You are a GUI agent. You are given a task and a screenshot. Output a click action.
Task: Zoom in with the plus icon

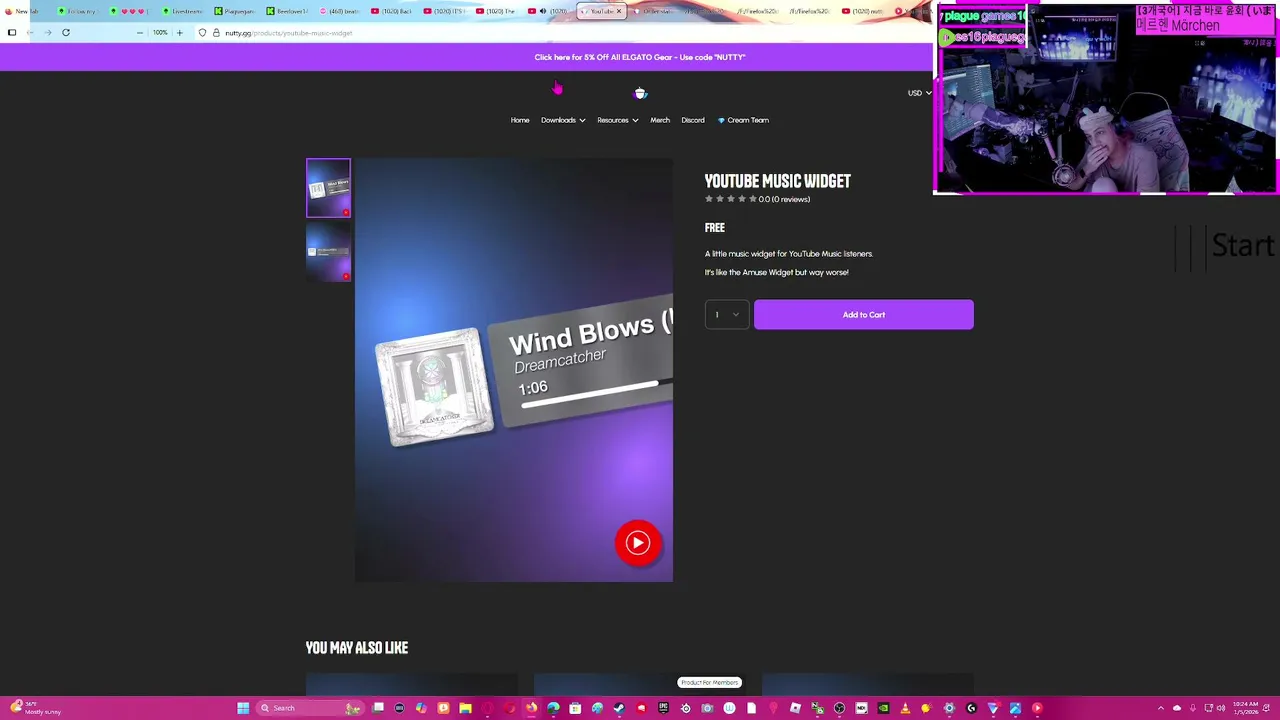180,32
